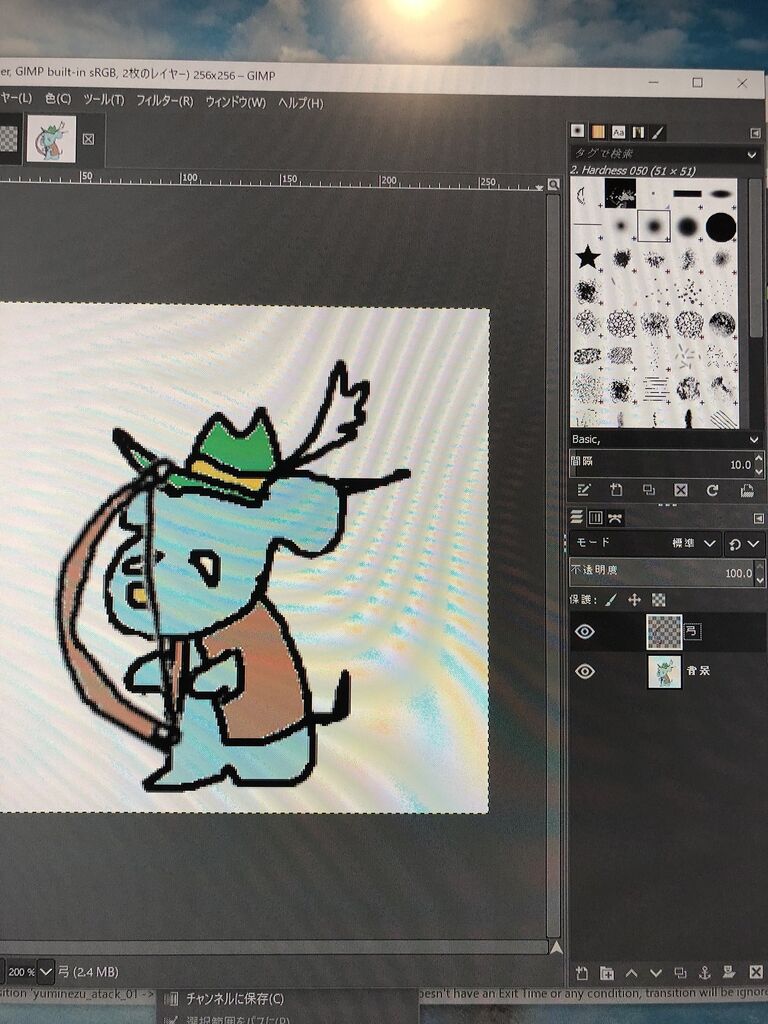This screenshot has height=1024, width=768.
Task: Open the Brush Editor dock tab
Action: [x=658, y=133]
